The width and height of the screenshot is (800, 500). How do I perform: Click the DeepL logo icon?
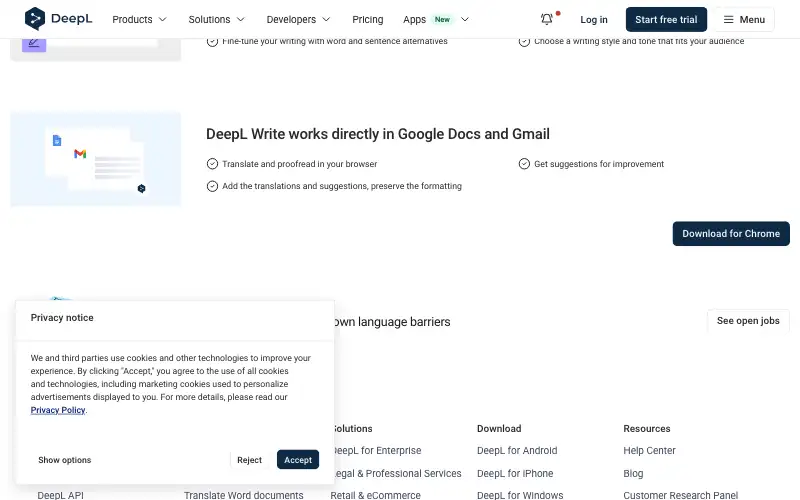(35, 19)
